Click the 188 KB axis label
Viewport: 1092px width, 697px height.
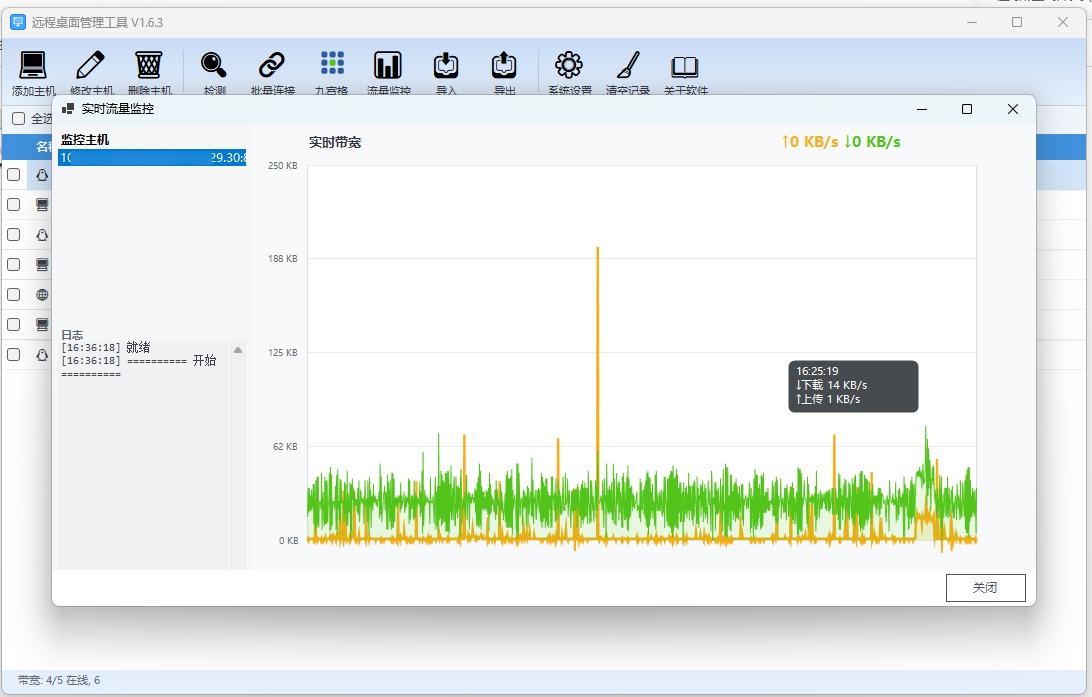[x=283, y=258]
